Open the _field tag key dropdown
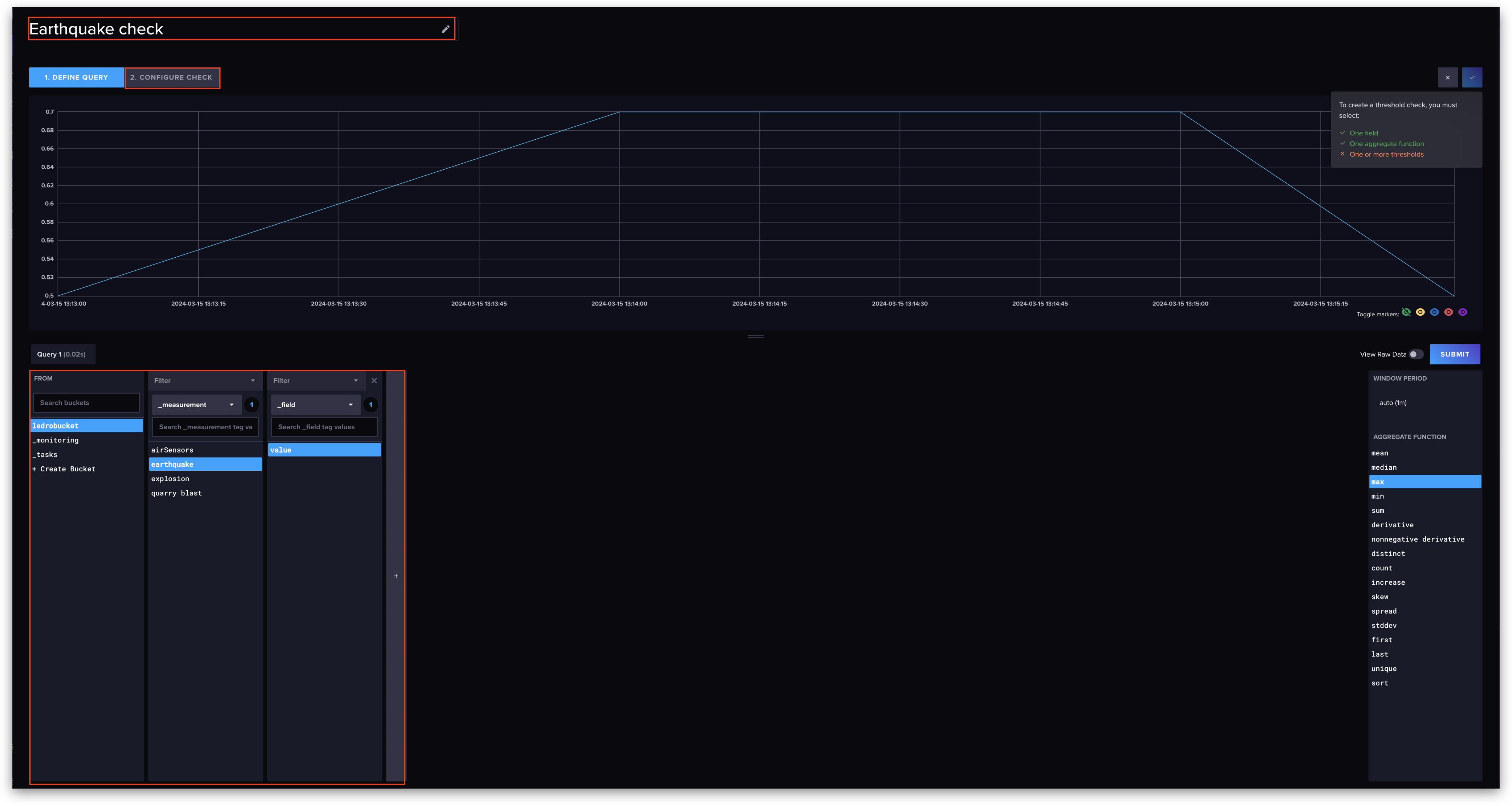Screen dimensions: 1512x806 pyautogui.click(x=316, y=405)
